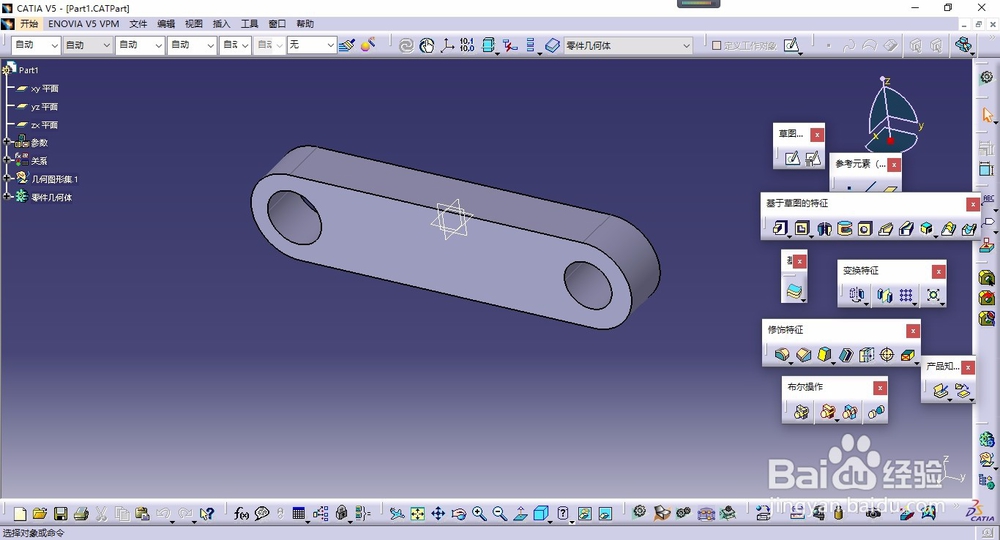Open the 文件 menu

pyautogui.click(x=138, y=24)
